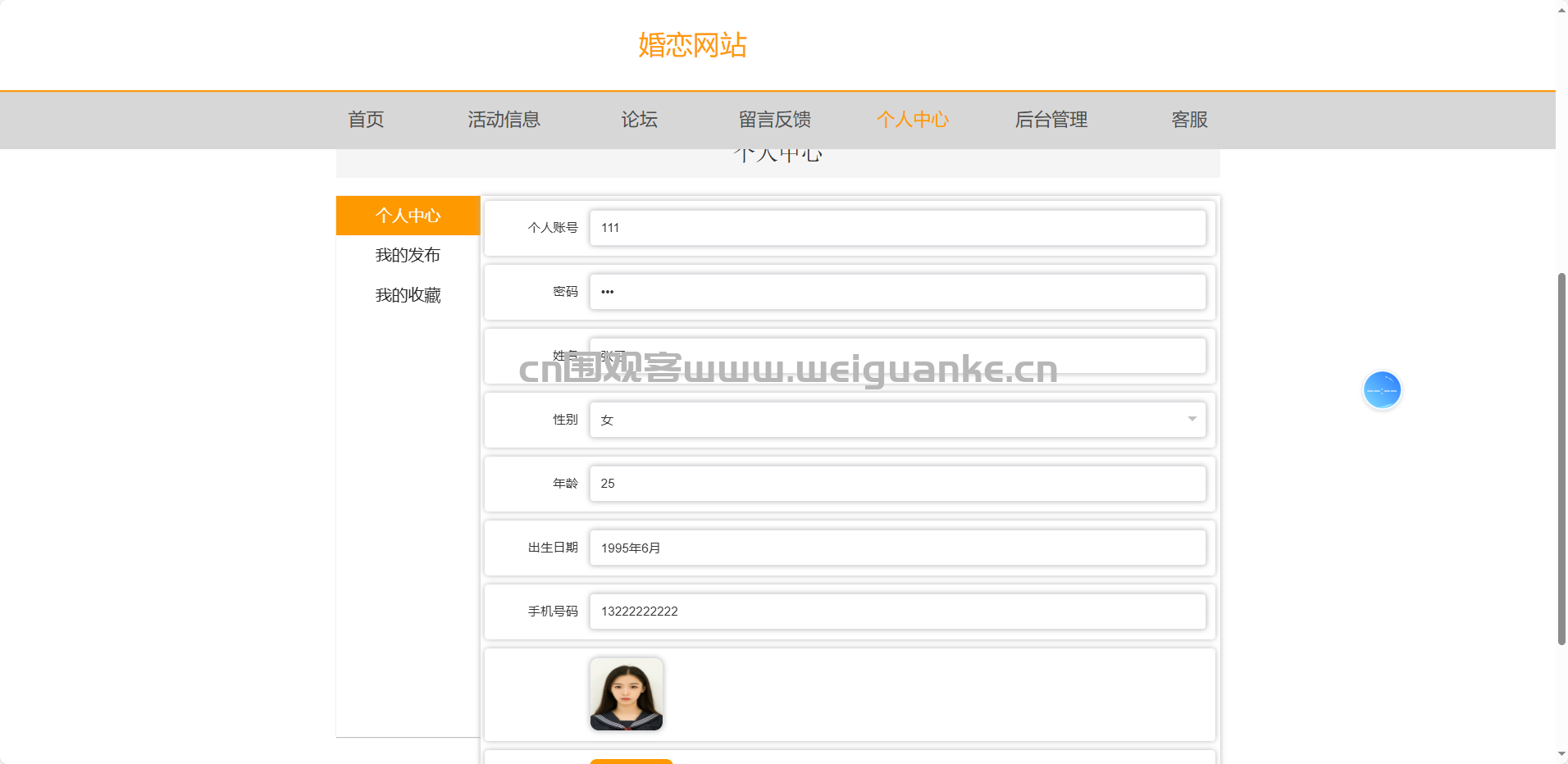Click the 出生日期 date field

(x=897, y=548)
